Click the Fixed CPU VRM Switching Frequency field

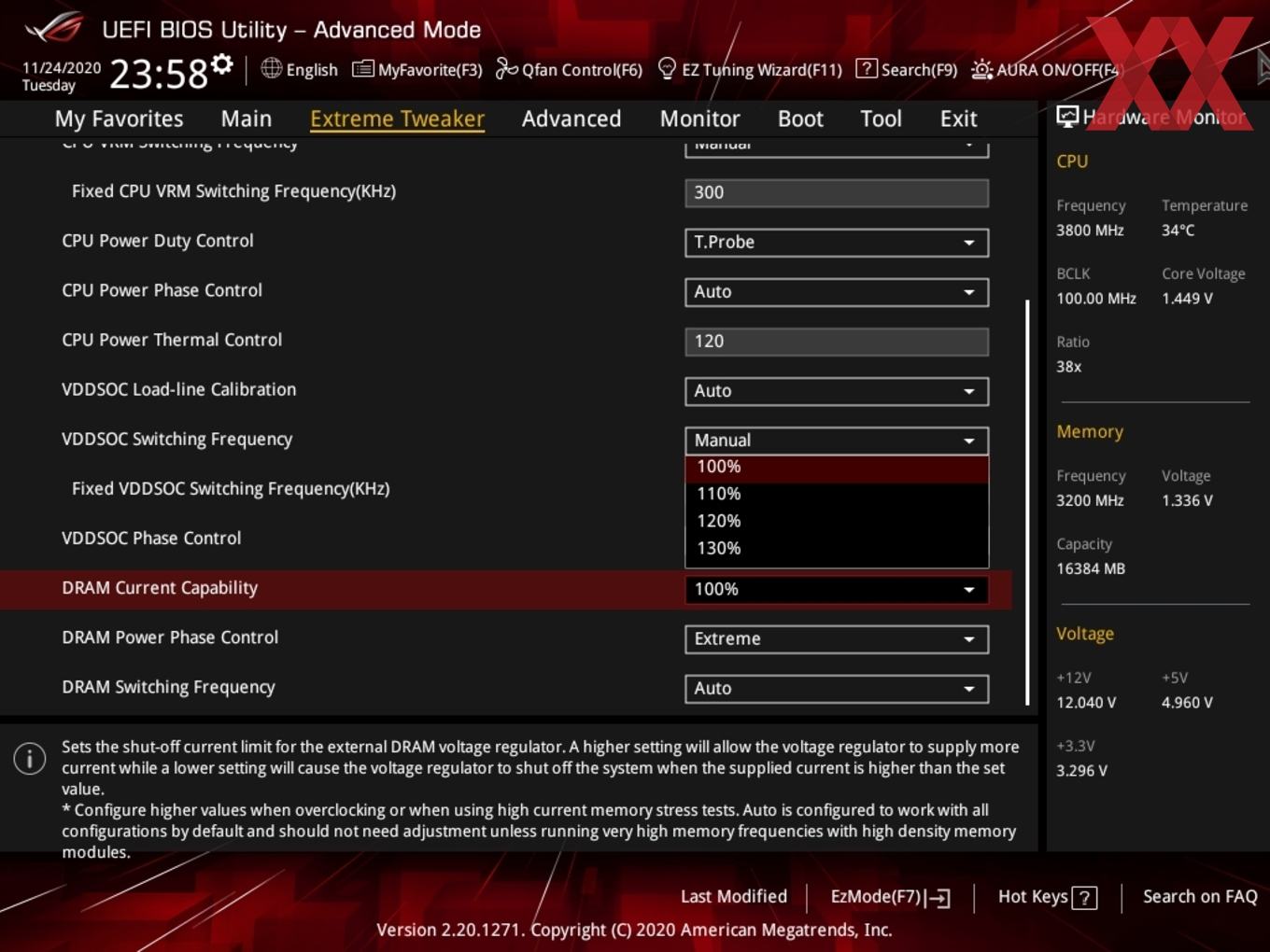tap(837, 193)
